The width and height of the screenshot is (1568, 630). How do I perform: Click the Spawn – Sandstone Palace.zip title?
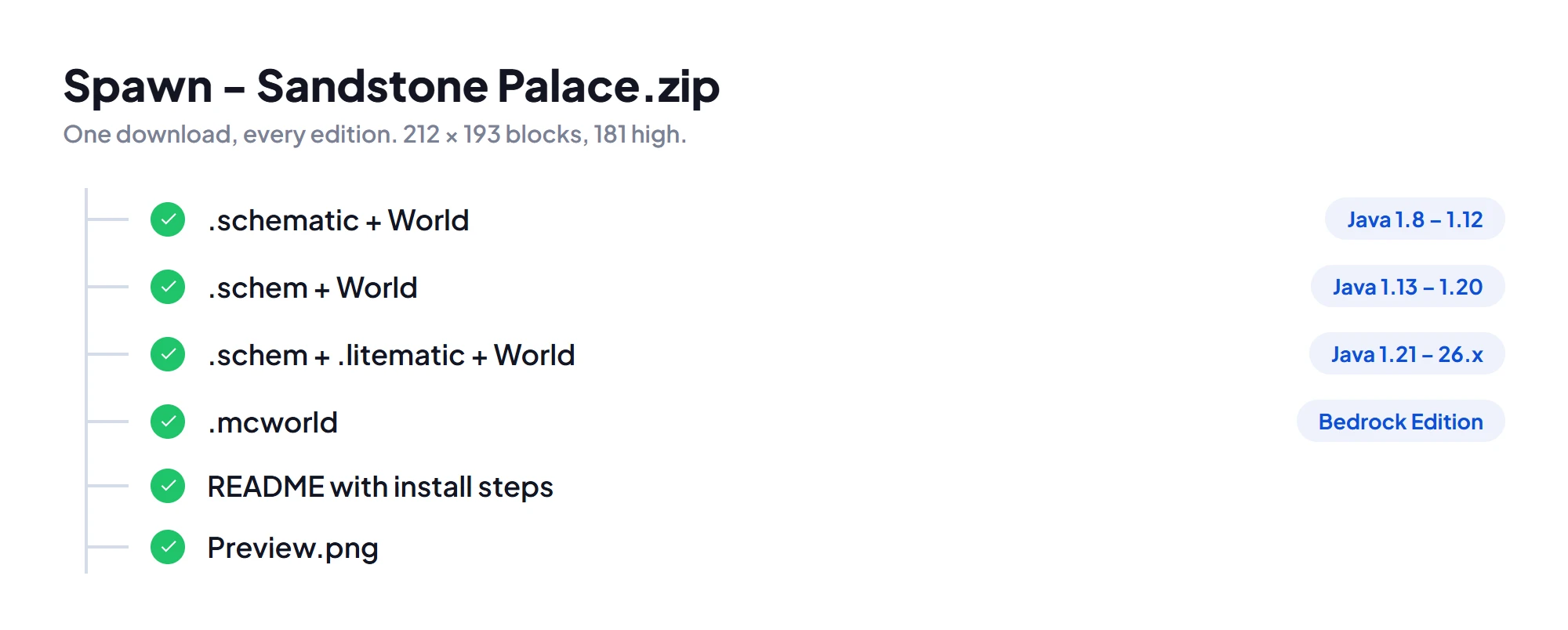[x=391, y=85]
